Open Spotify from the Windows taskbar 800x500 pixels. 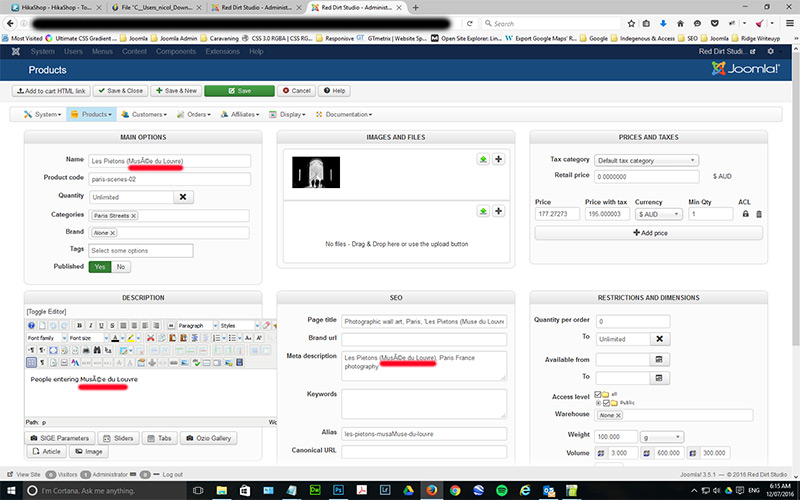pos(502,490)
